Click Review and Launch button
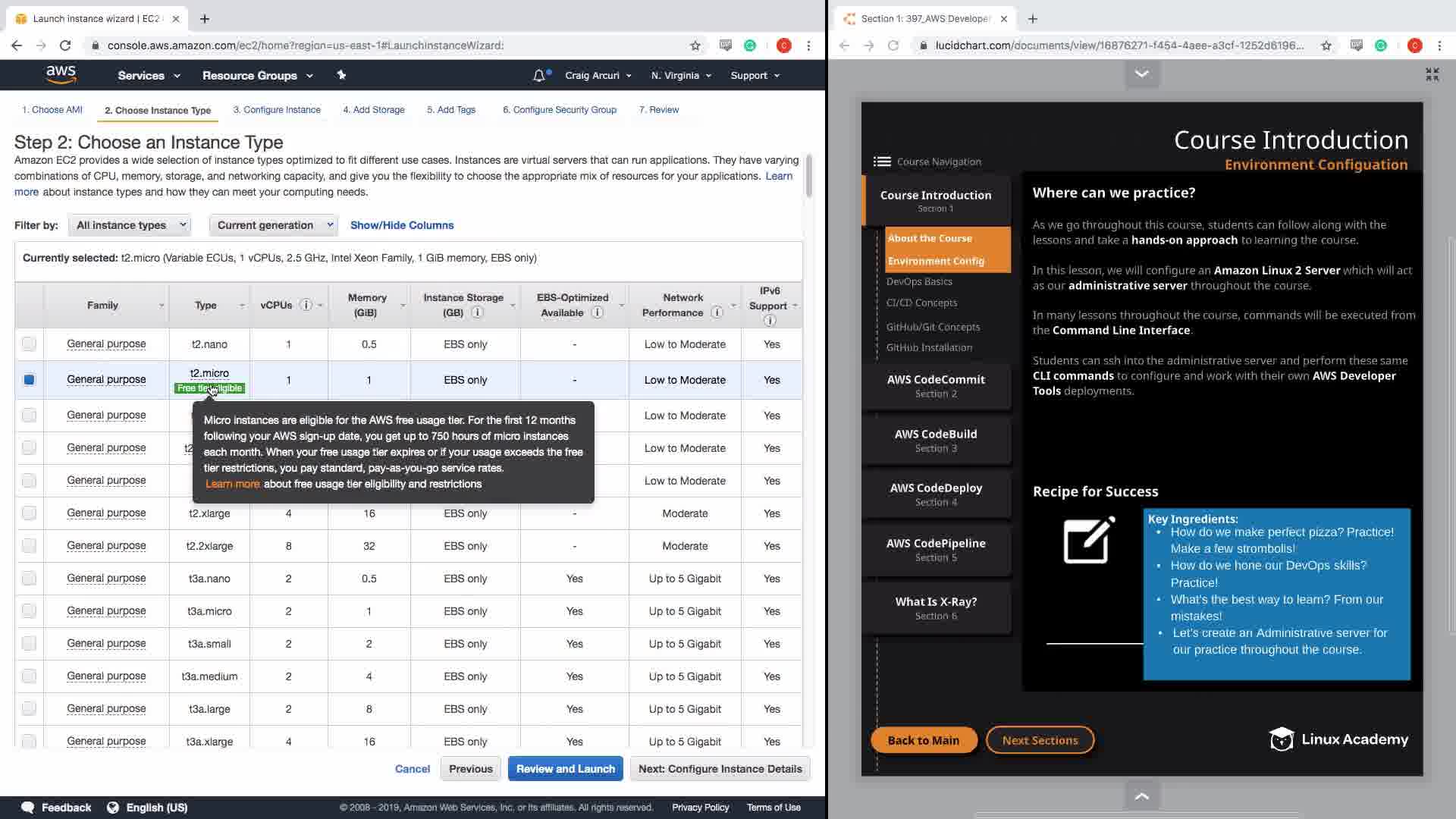This screenshot has width=1456, height=819. click(x=565, y=768)
